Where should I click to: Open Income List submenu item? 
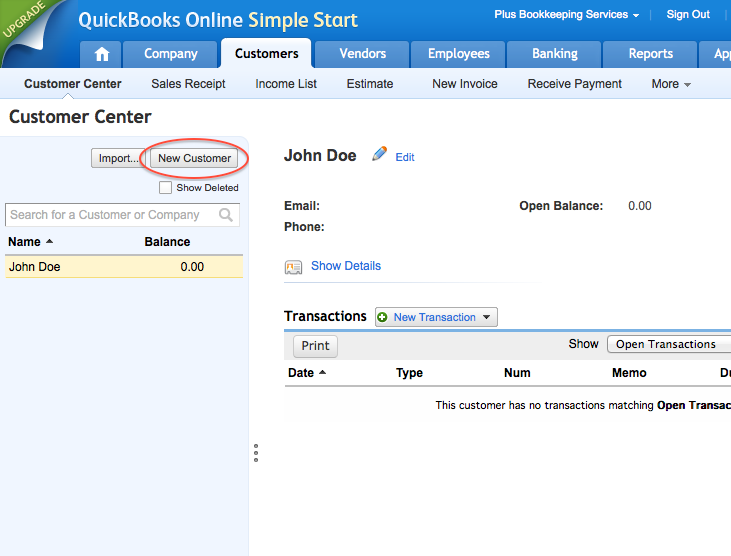tap(286, 84)
